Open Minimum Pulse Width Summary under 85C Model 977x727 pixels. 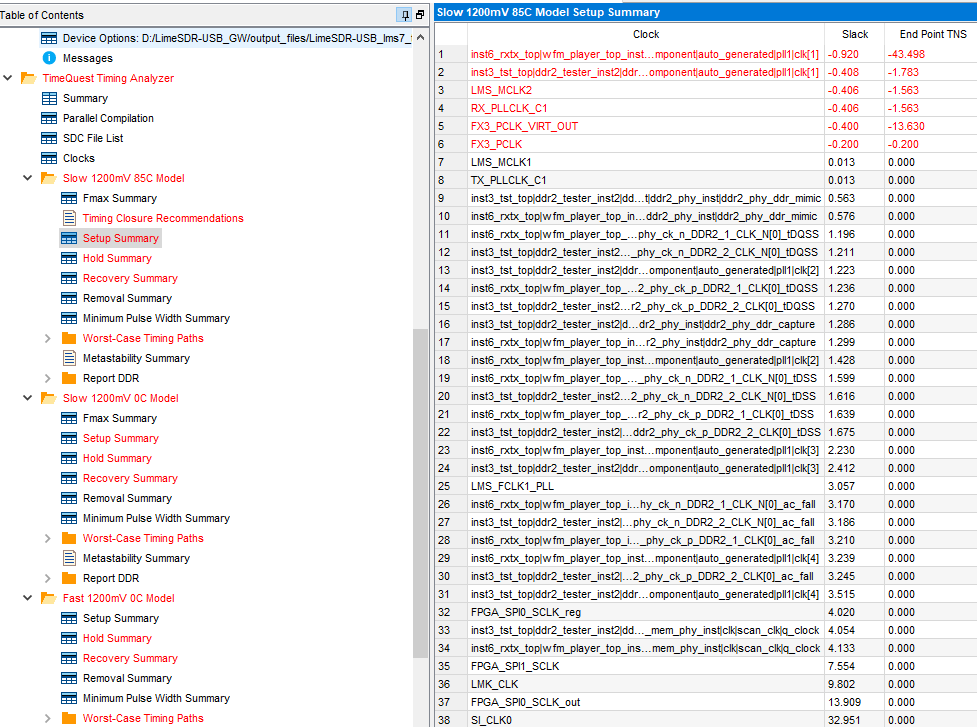156,318
